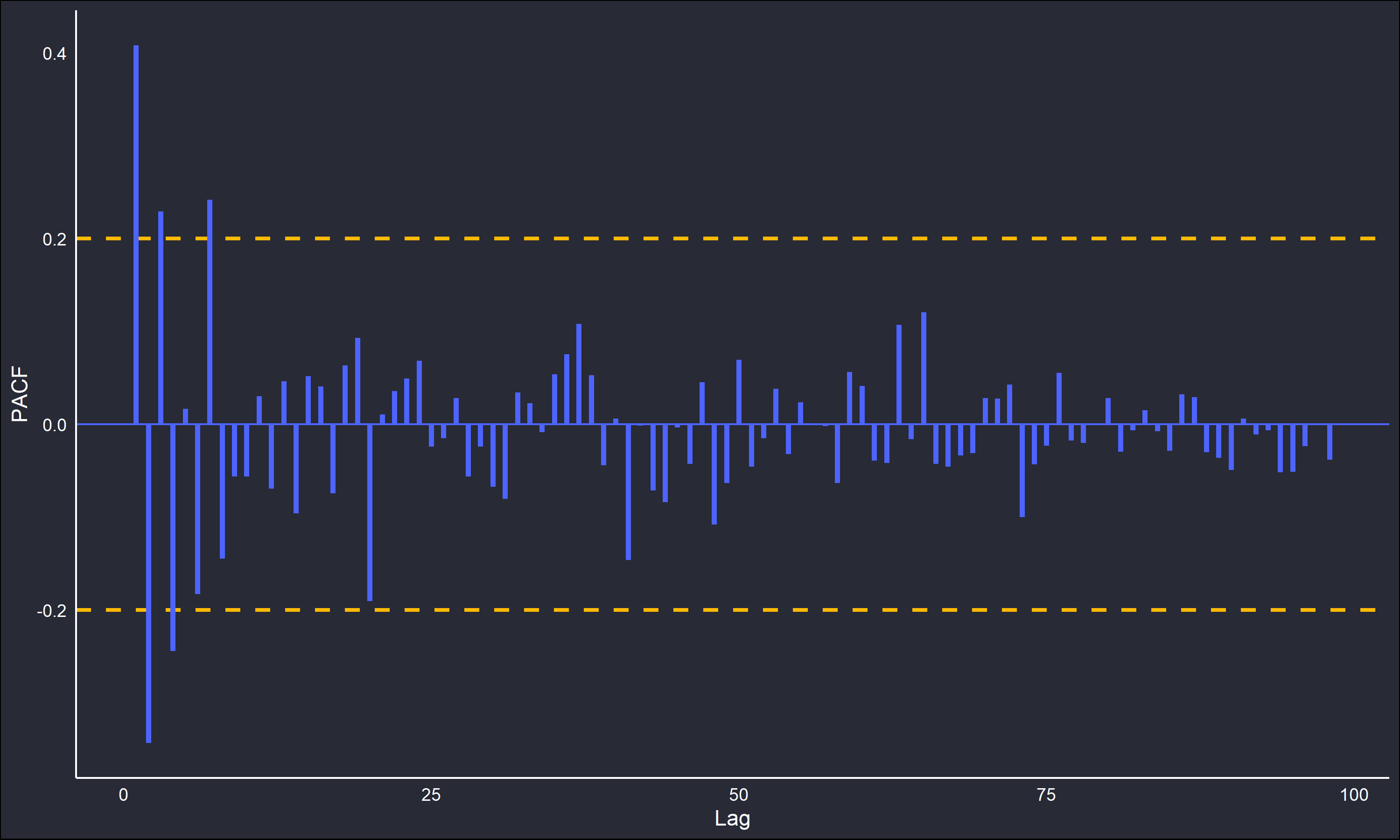Select the tallest positive bar at lag 1
The width and height of the screenshot is (1400, 840).
(x=136, y=234)
